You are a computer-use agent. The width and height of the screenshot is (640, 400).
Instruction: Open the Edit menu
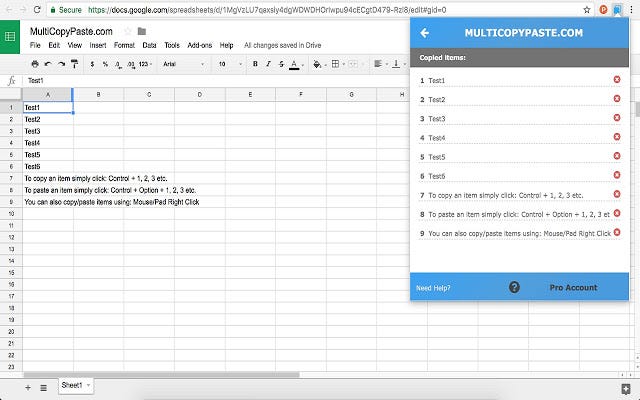point(54,45)
